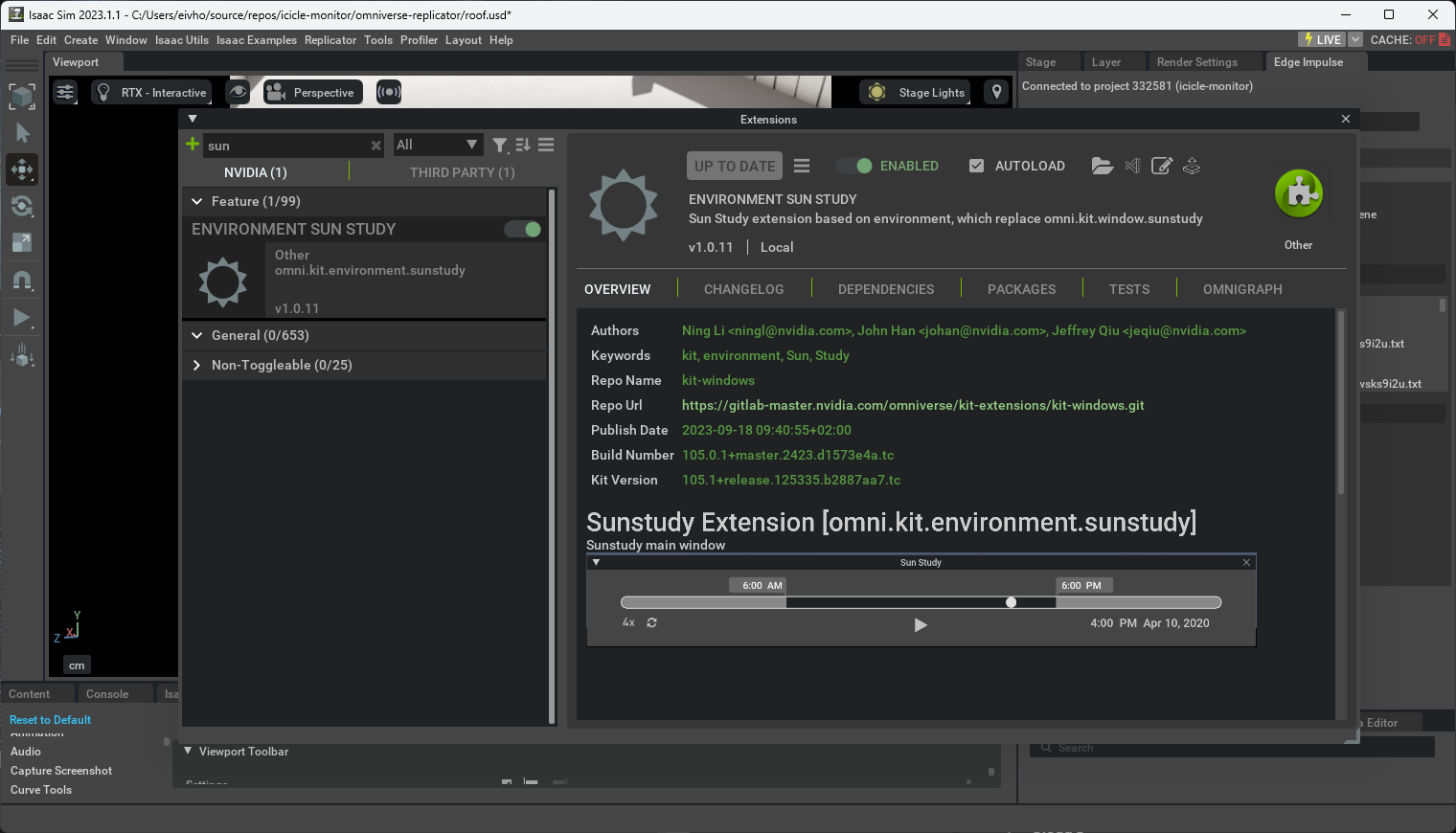Image resolution: width=1456 pixels, height=833 pixels.
Task: Open the kit-windows.git repo URL link
Action: tap(912, 405)
